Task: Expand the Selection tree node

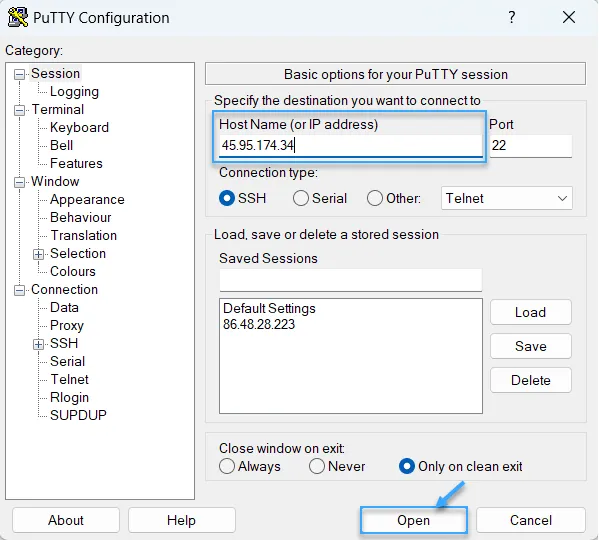Action: click(38, 254)
